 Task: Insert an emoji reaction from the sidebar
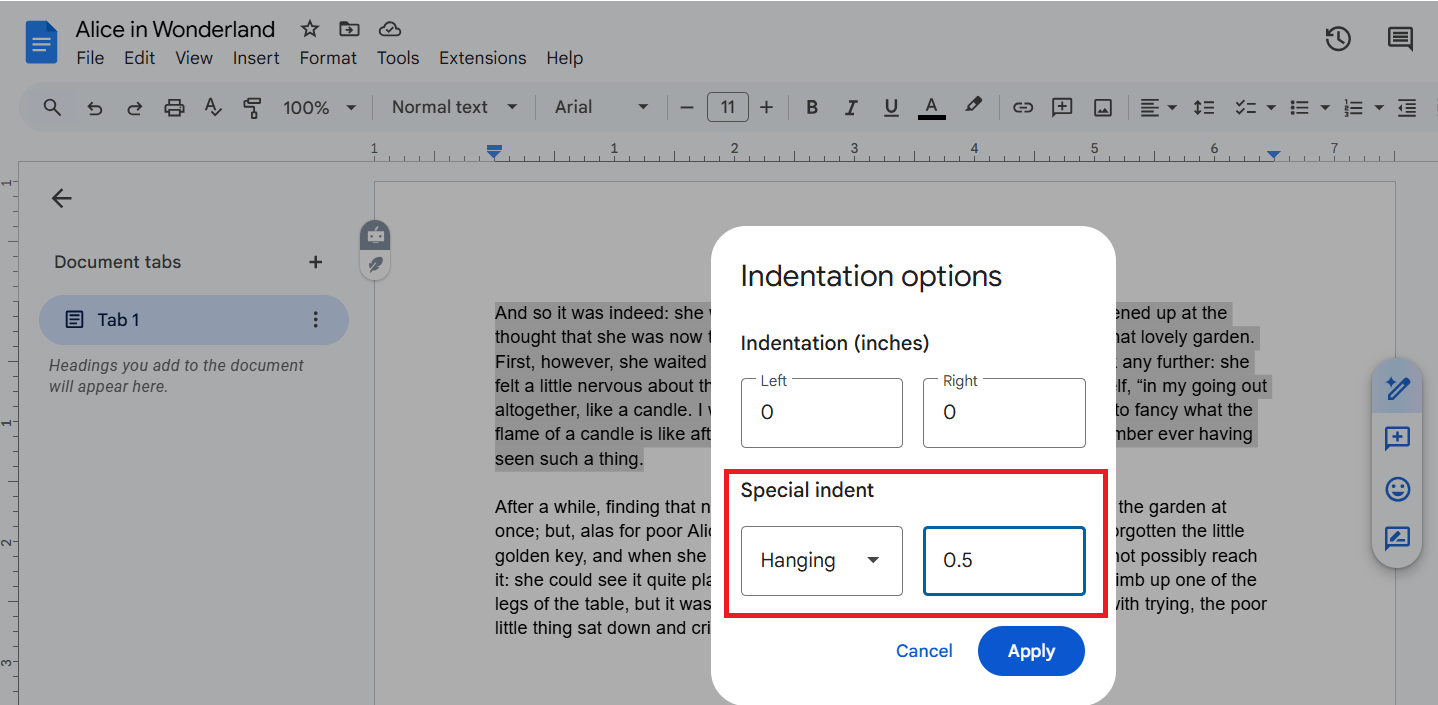pos(1396,489)
